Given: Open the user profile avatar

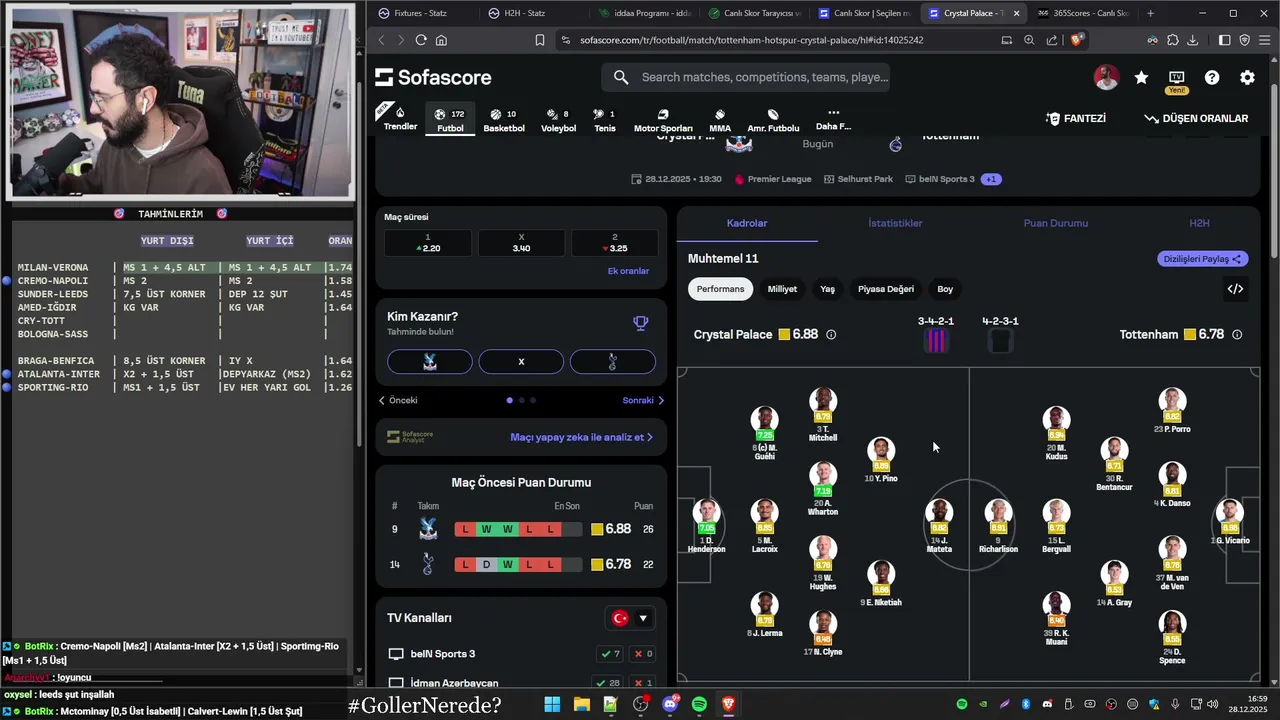Looking at the screenshot, I should click(1106, 77).
